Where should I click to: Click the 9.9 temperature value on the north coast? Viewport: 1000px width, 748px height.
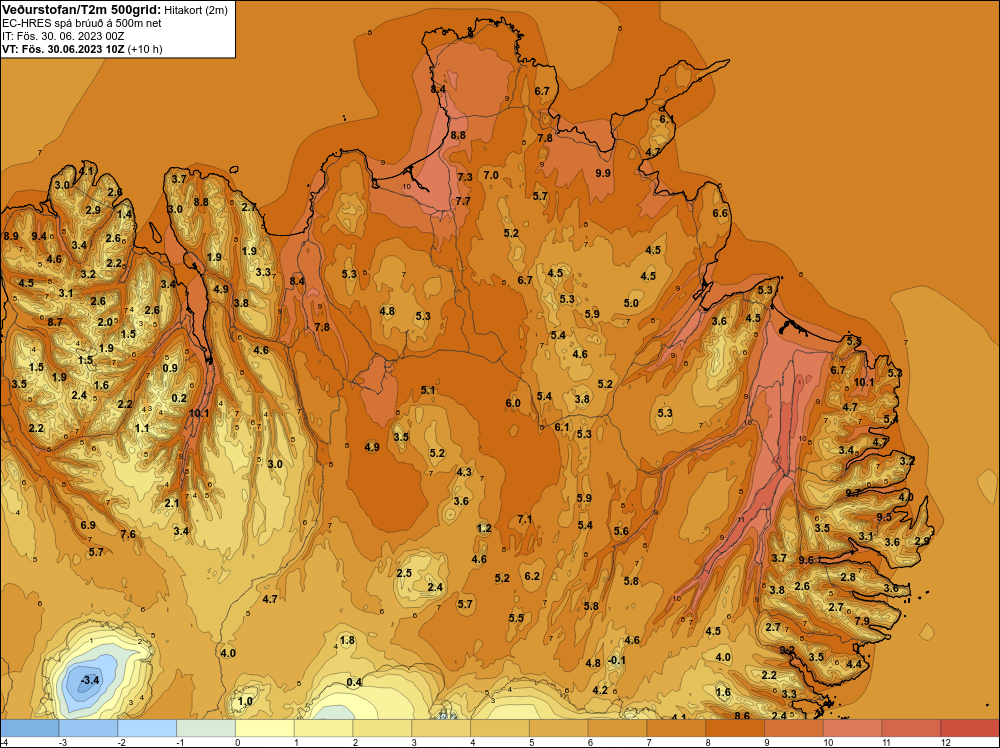[603, 173]
